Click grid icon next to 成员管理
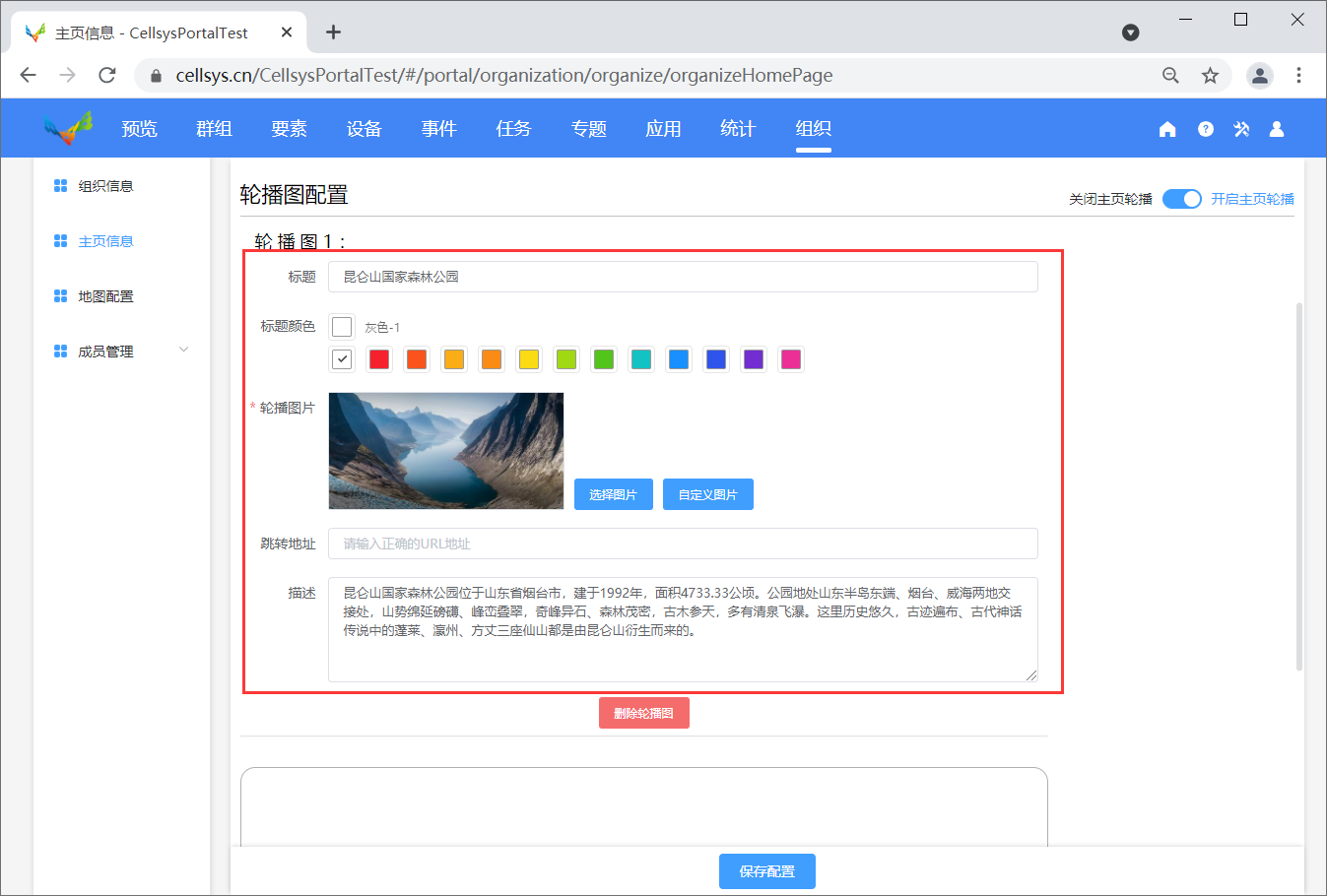Image resolution: width=1327 pixels, height=896 pixels. 60,352
